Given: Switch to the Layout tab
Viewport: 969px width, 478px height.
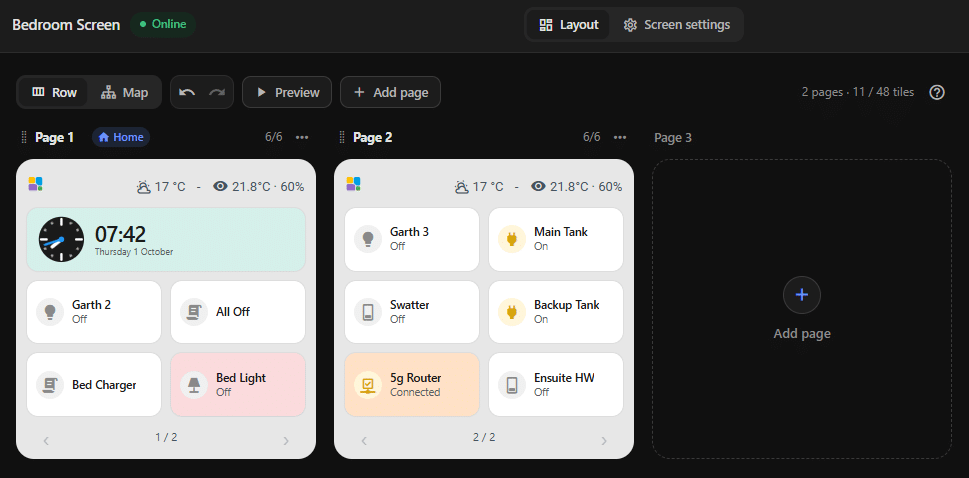Looking at the screenshot, I should (x=568, y=25).
